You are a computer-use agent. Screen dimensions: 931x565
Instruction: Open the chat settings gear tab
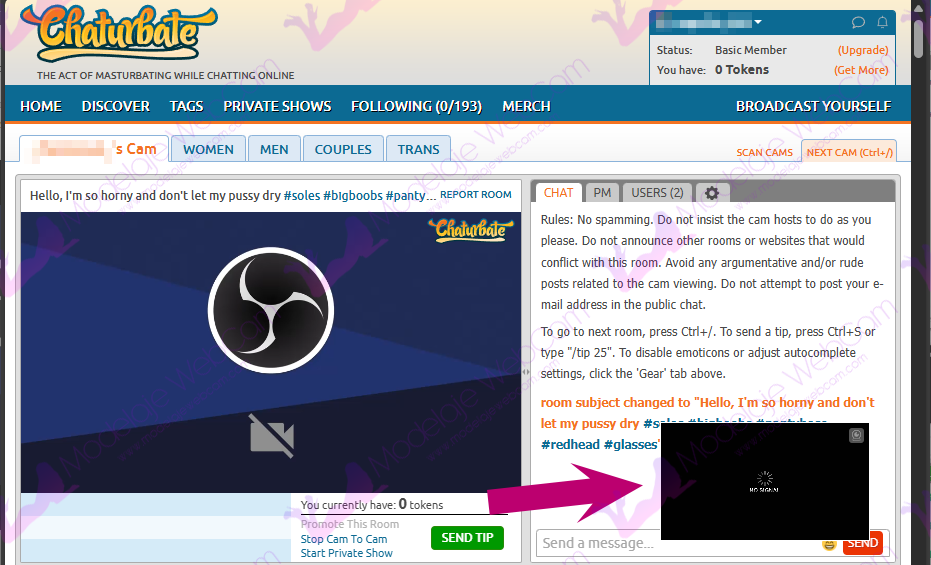click(712, 193)
